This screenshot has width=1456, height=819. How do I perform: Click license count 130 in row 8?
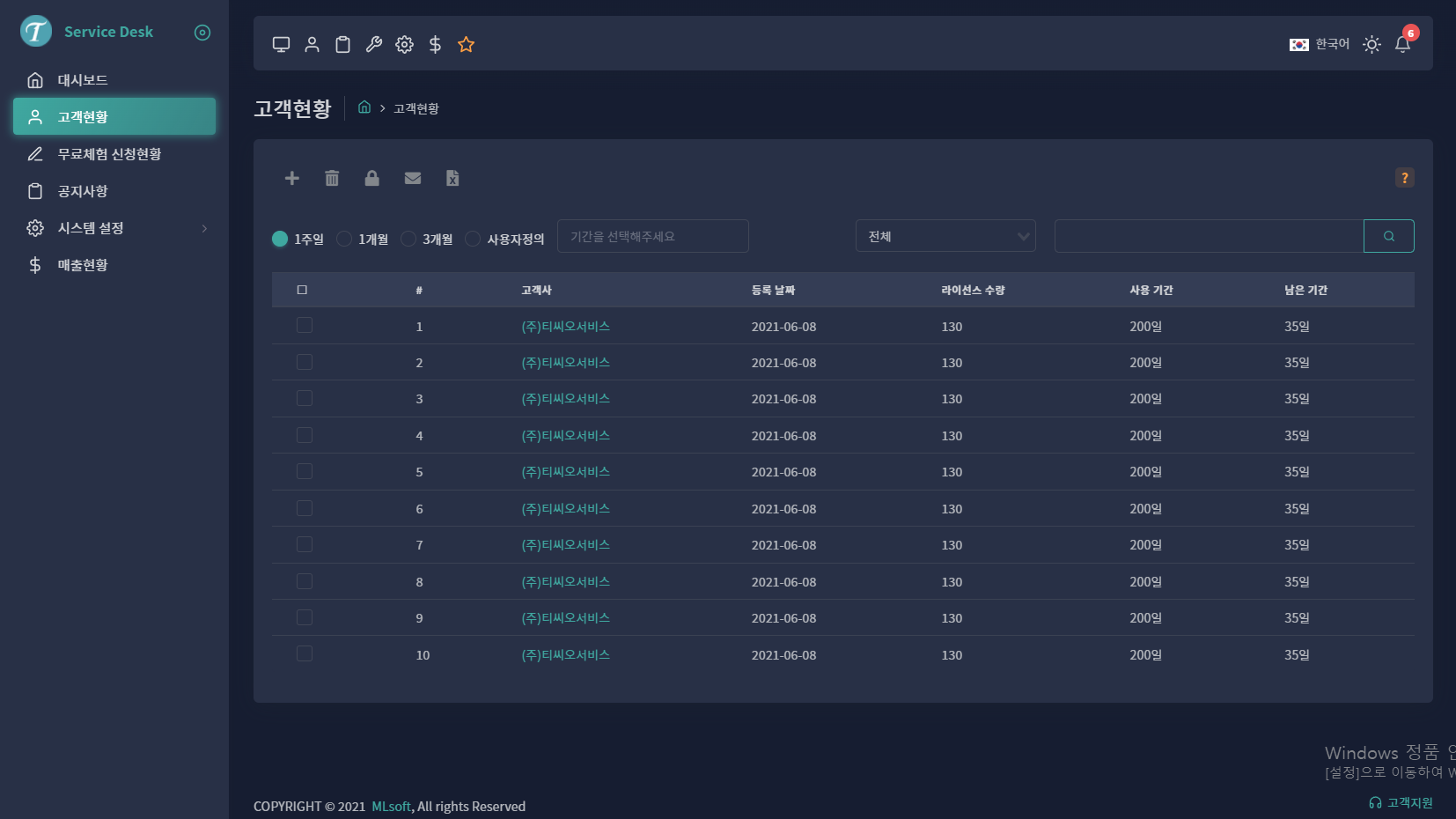point(952,582)
